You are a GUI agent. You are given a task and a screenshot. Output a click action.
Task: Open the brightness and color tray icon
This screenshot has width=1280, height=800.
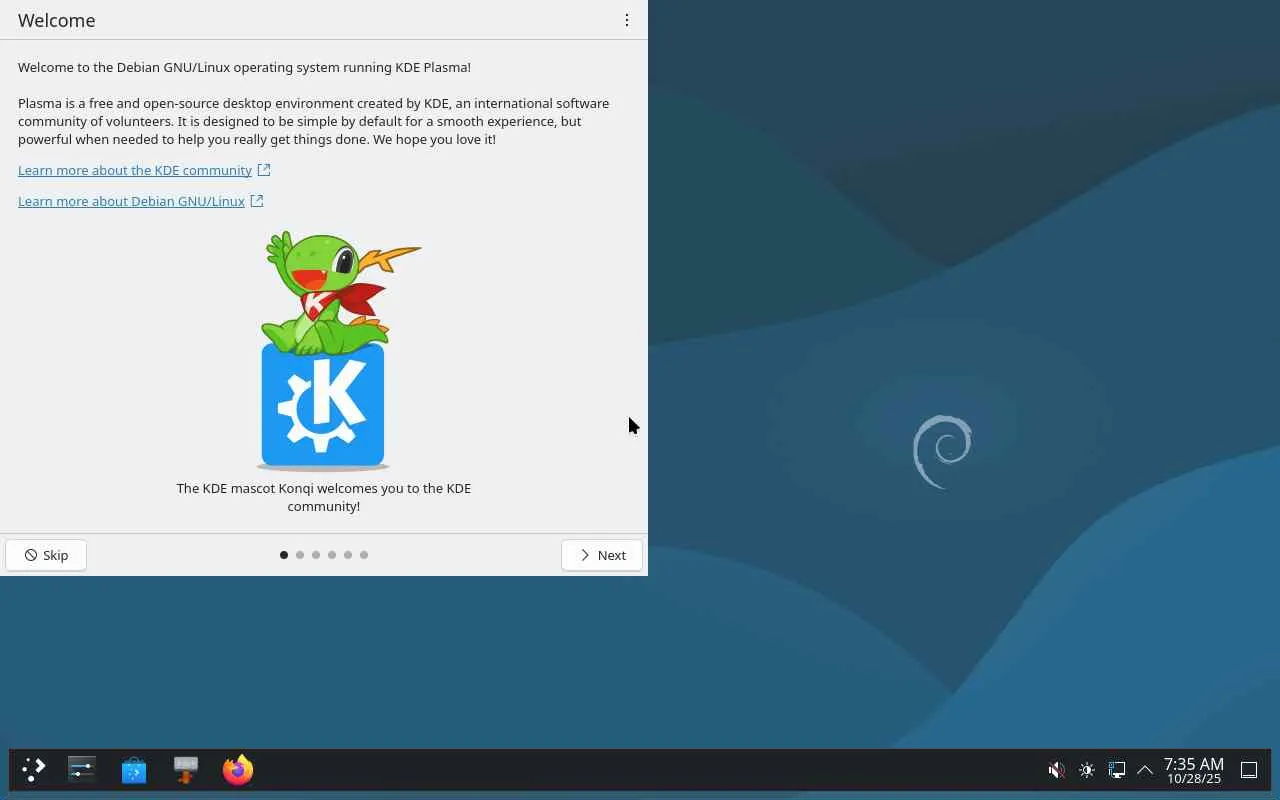pyautogui.click(x=1087, y=770)
